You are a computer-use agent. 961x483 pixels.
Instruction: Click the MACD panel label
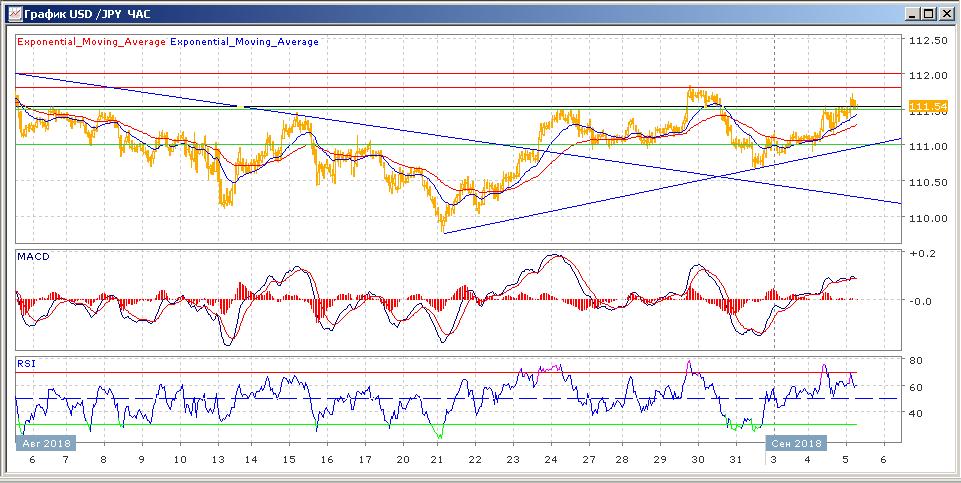[x=34, y=257]
